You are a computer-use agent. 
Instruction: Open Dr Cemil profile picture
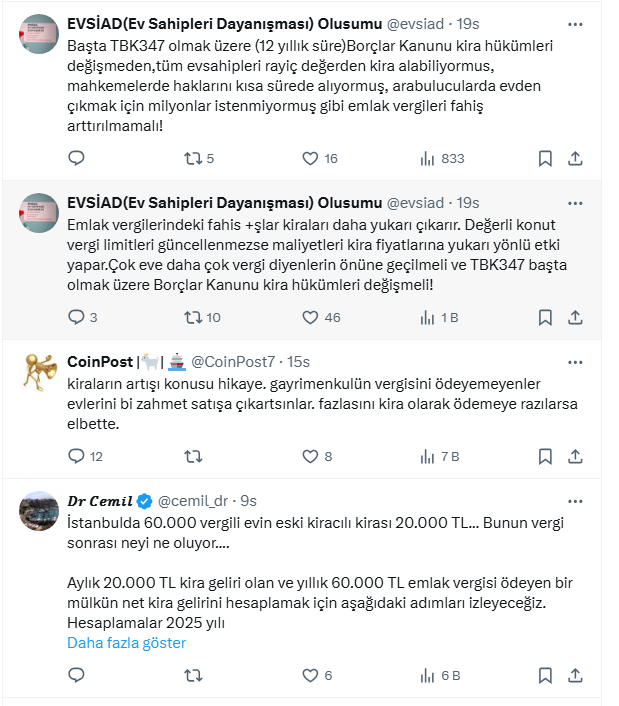39,511
